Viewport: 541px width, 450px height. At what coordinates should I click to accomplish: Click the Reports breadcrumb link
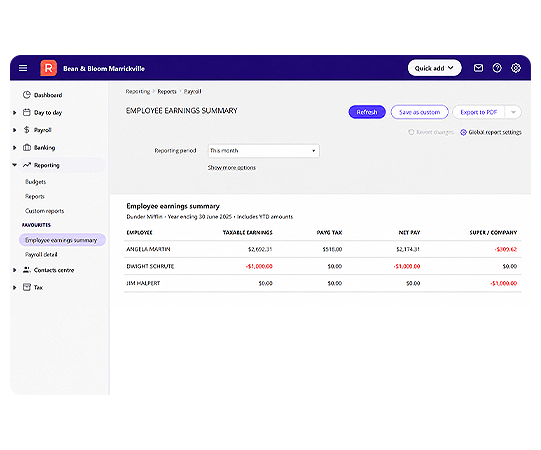point(167,91)
